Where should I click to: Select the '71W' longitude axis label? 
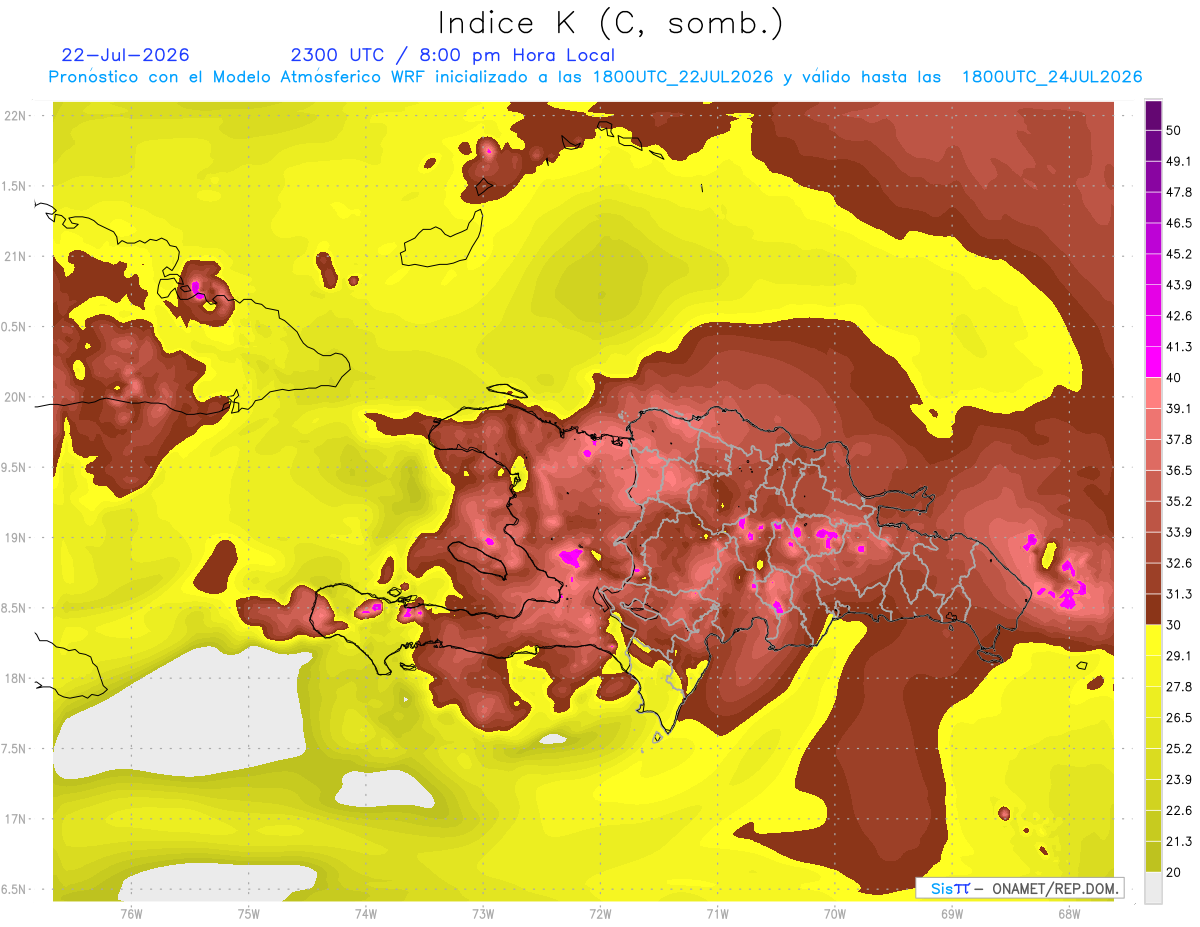pyautogui.click(x=717, y=913)
